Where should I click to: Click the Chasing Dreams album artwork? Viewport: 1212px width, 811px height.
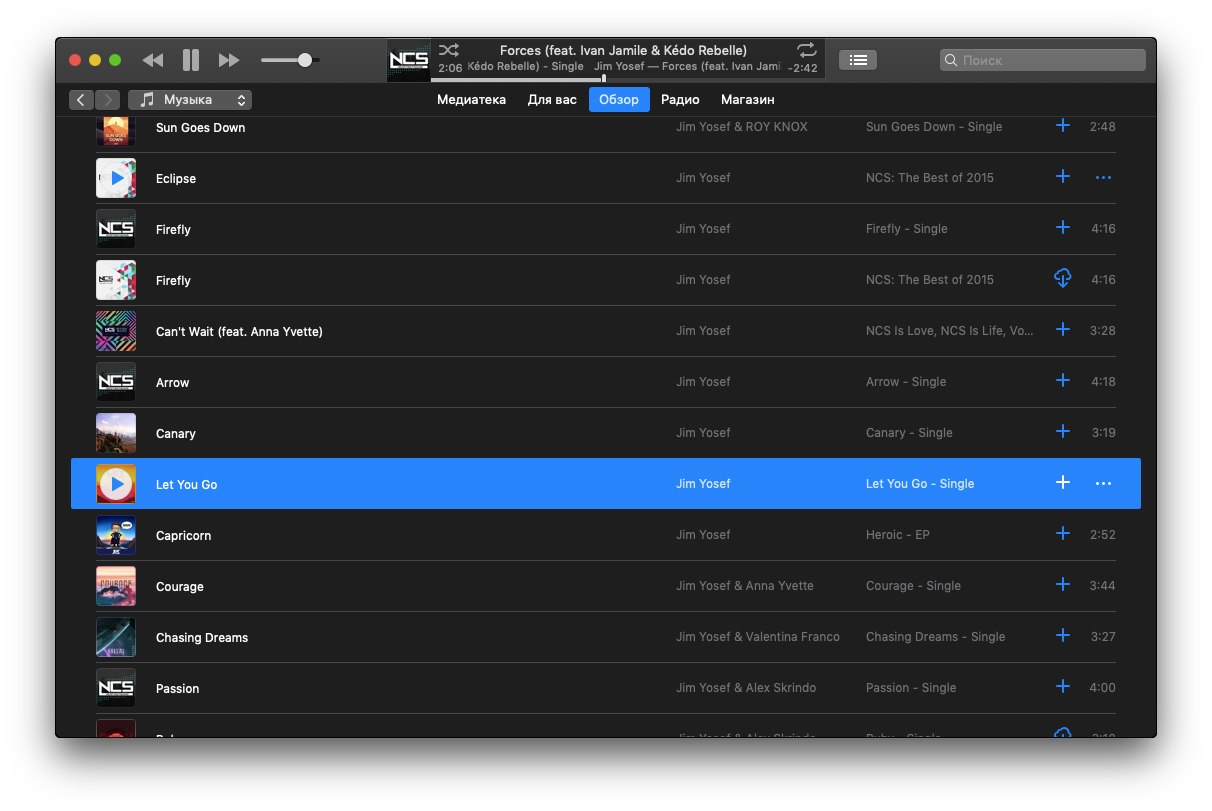[116, 637]
